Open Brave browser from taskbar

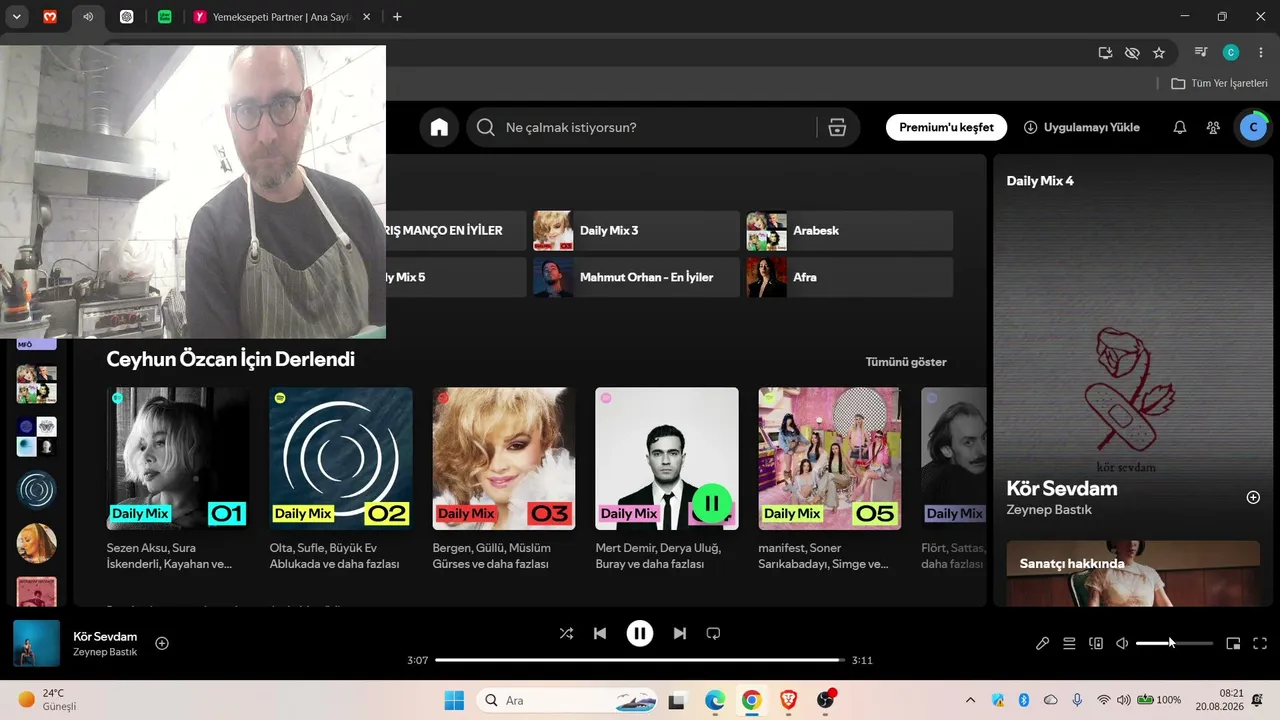click(788, 700)
